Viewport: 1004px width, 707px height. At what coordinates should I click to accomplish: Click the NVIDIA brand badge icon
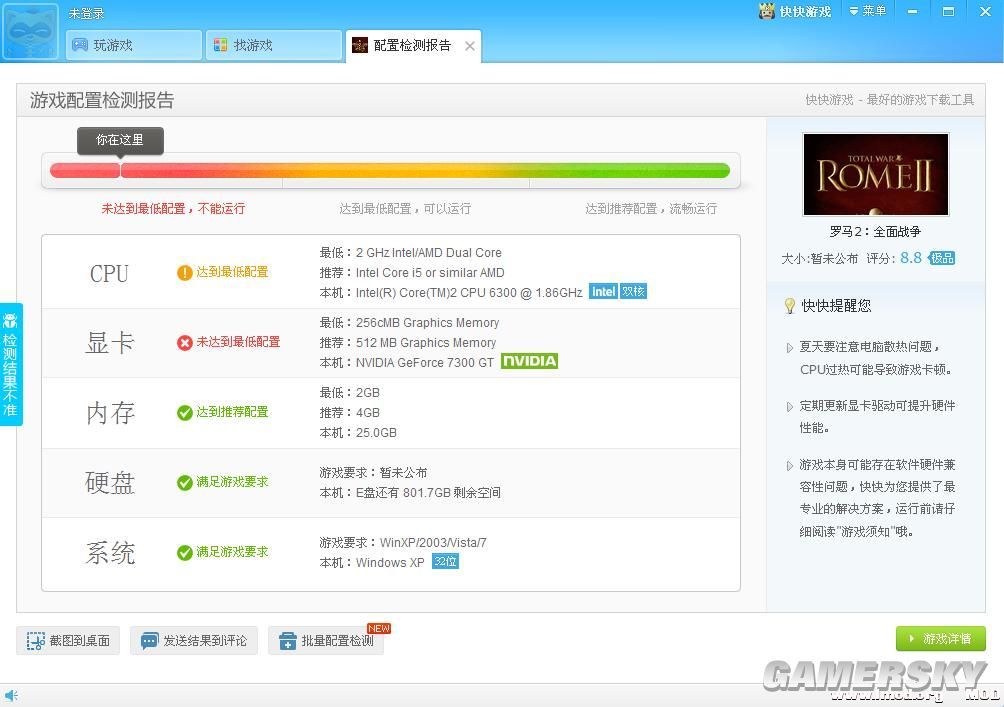tap(529, 362)
